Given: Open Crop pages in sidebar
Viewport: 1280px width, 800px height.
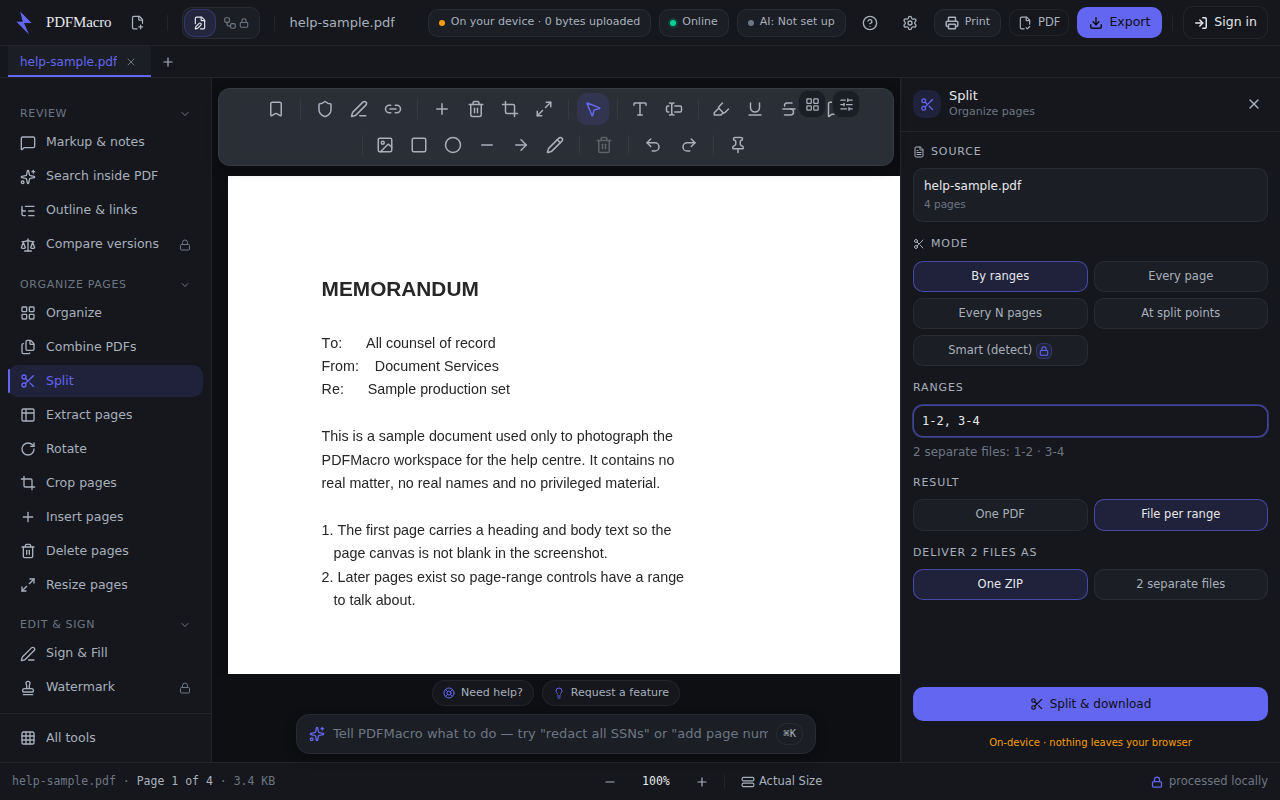Looking at the screenshot, I should click(x=105, y=483).
